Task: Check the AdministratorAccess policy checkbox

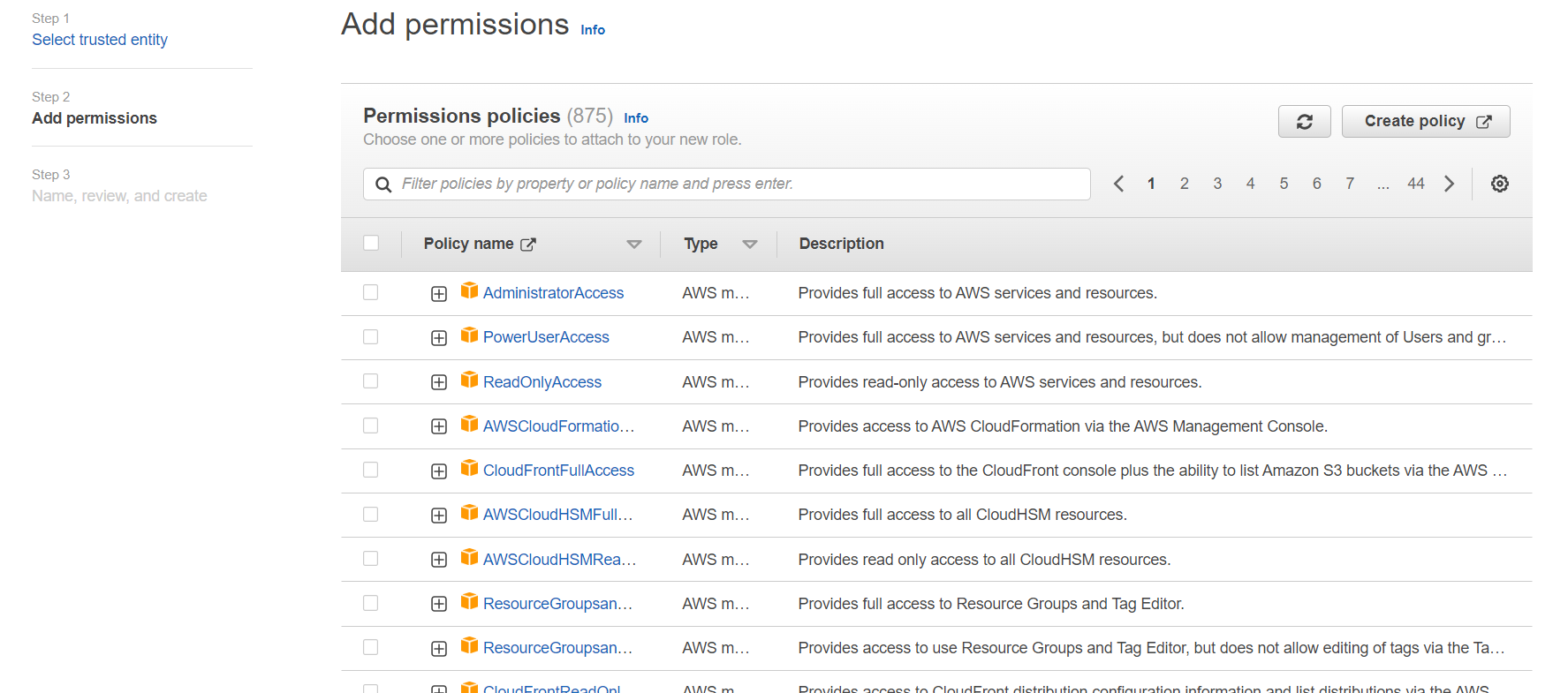Action: click(x=371, y=292)
